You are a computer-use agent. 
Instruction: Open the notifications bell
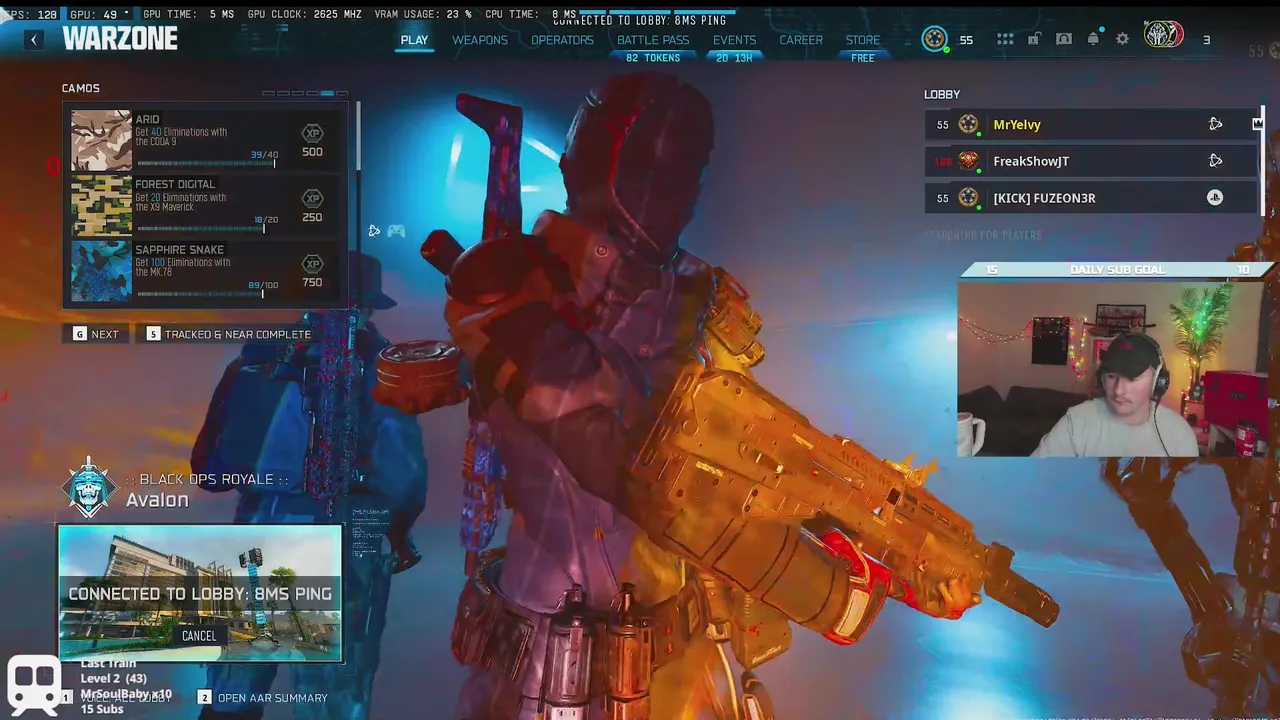1093,39
